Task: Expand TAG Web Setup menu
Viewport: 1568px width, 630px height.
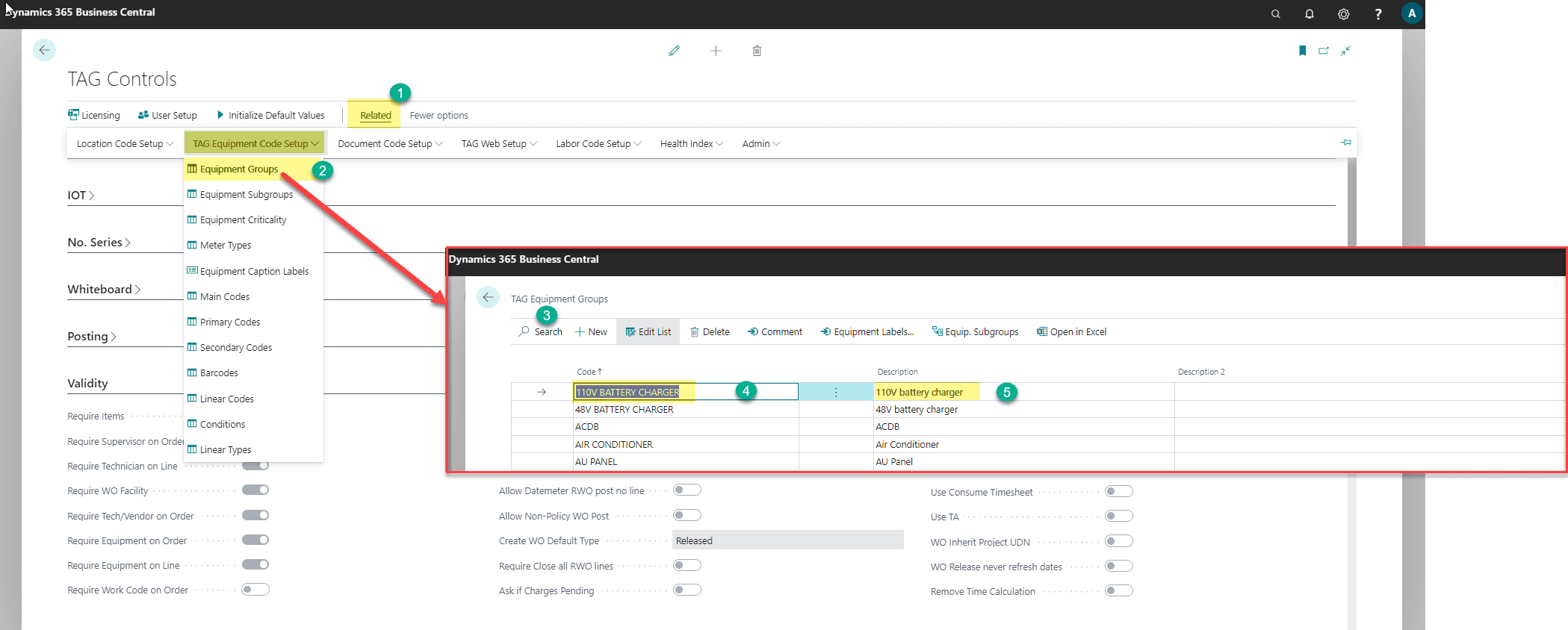Action: pos(499,143)
